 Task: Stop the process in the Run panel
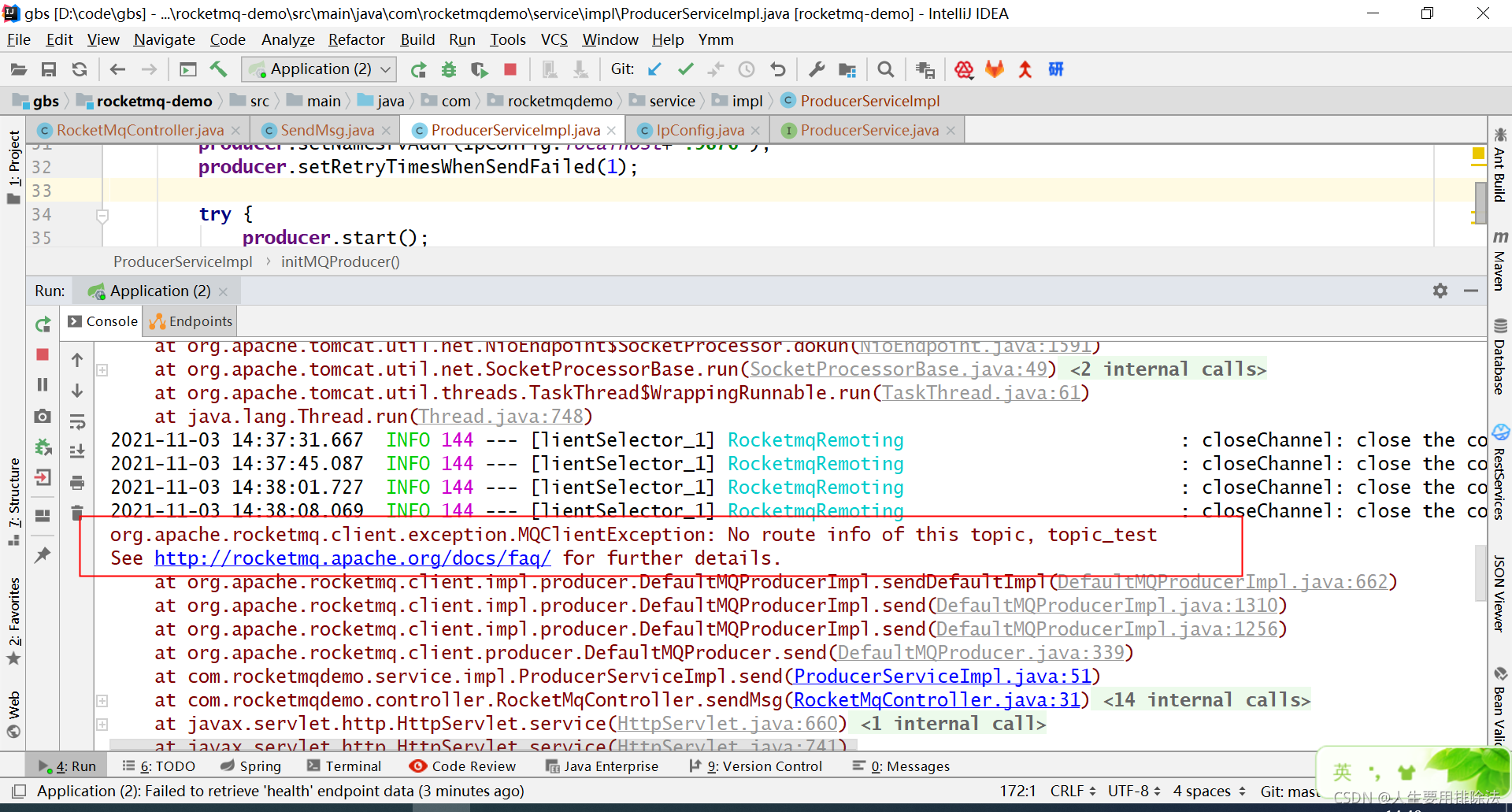(43, 354)
